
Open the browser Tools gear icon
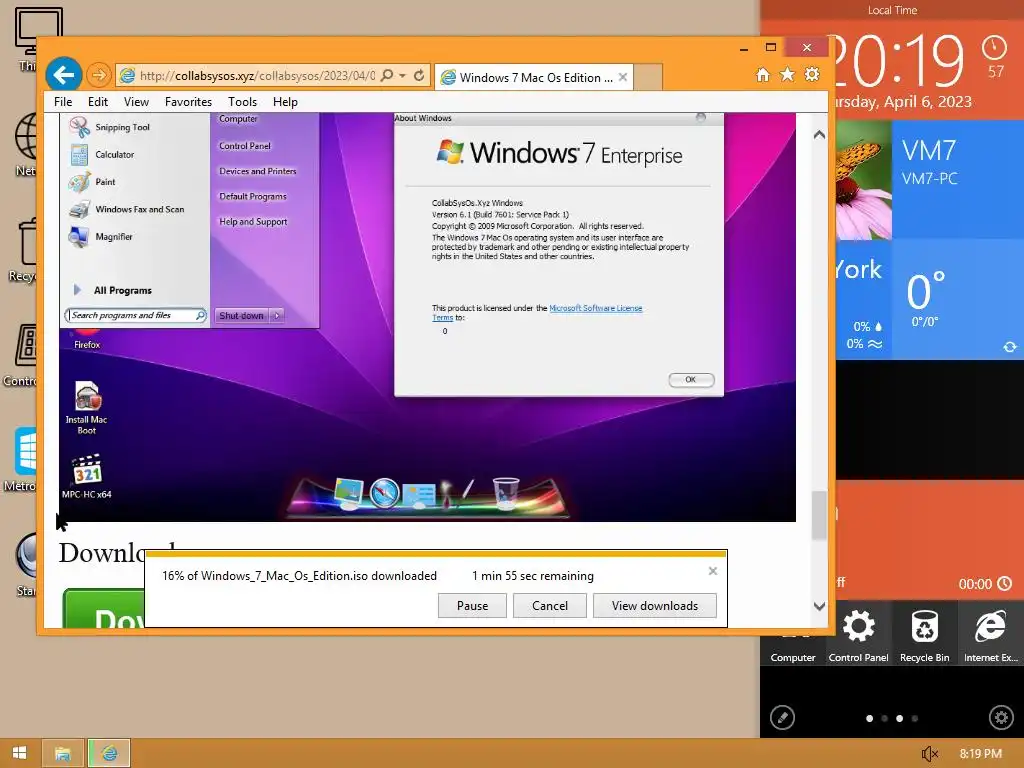[812, 75]
